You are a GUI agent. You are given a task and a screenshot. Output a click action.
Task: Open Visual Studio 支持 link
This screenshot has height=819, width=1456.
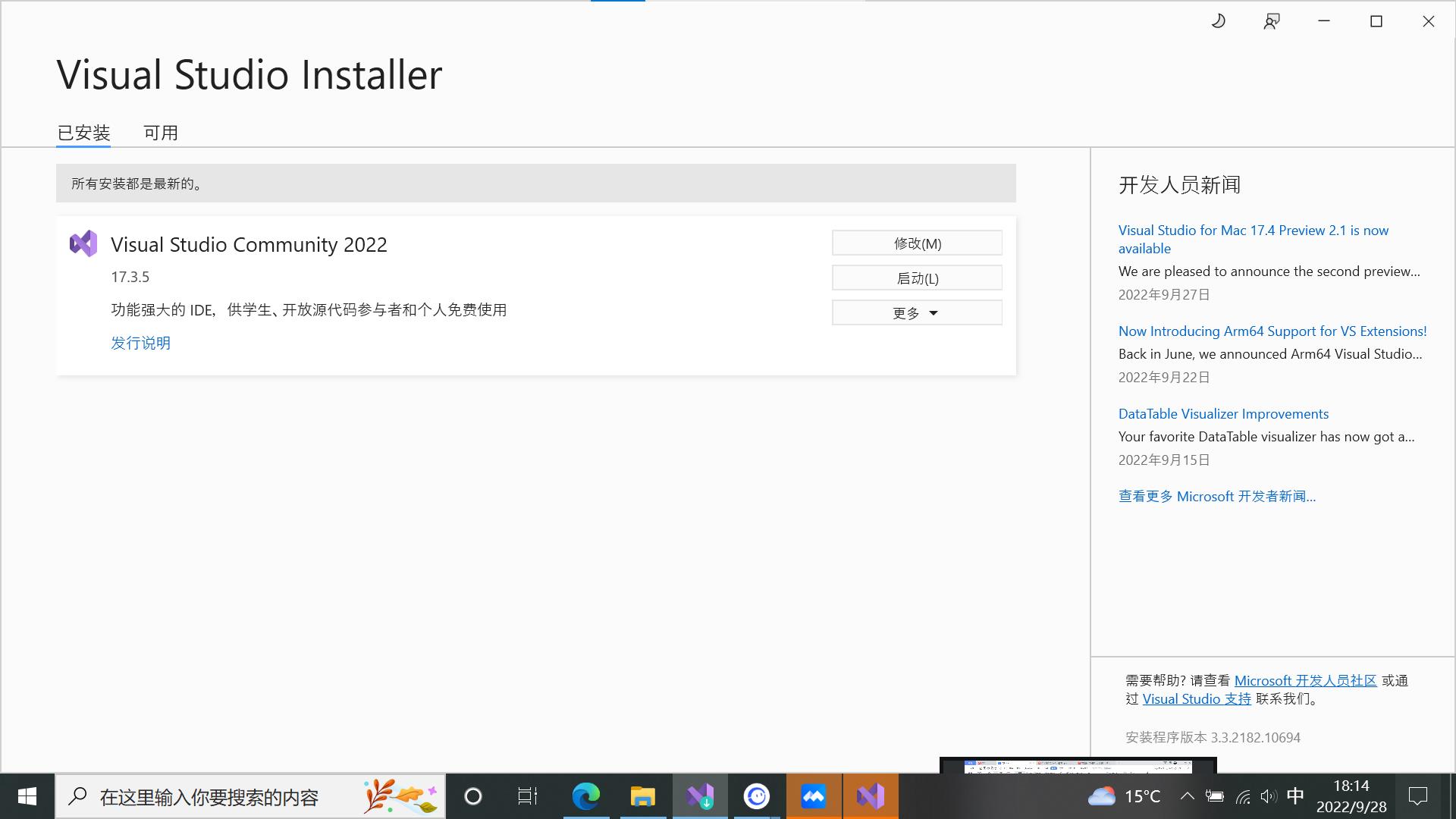click(1197, 698)
